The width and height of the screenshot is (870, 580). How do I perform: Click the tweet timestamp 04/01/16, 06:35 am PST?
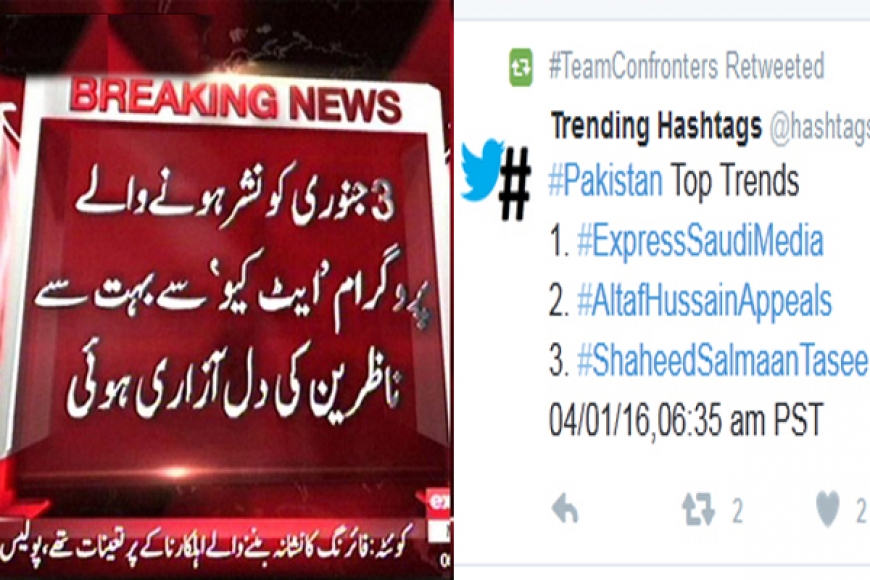click(686, 420)
